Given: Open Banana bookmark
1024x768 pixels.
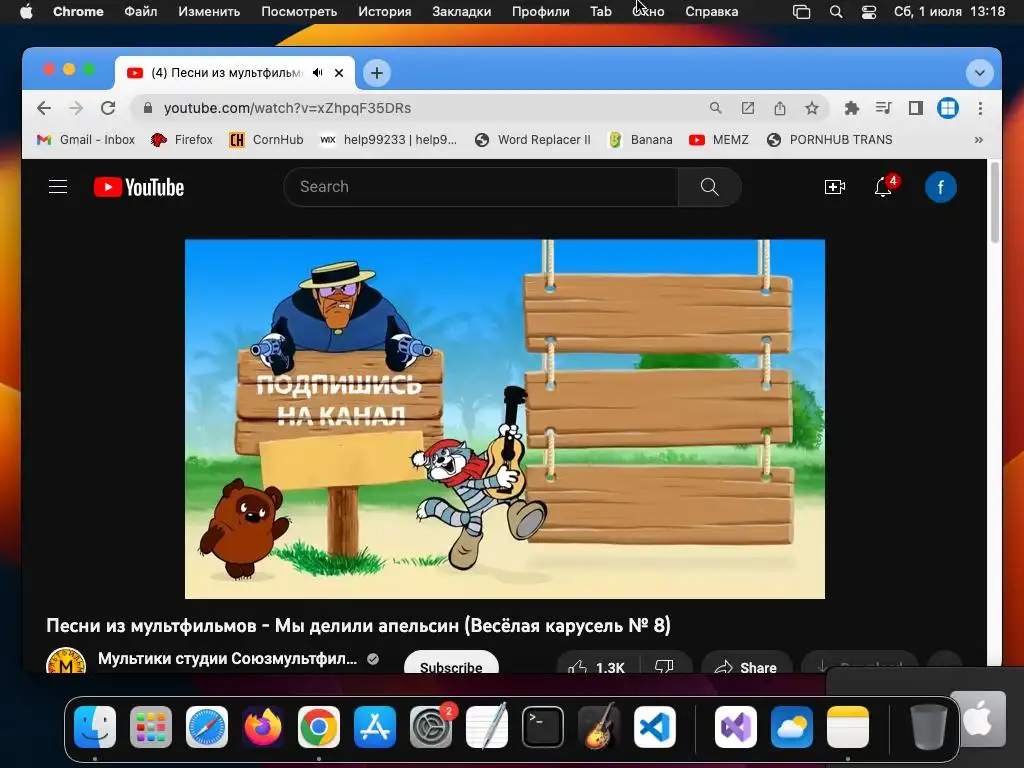Looking at the screenshot, I should coord(640,140).
